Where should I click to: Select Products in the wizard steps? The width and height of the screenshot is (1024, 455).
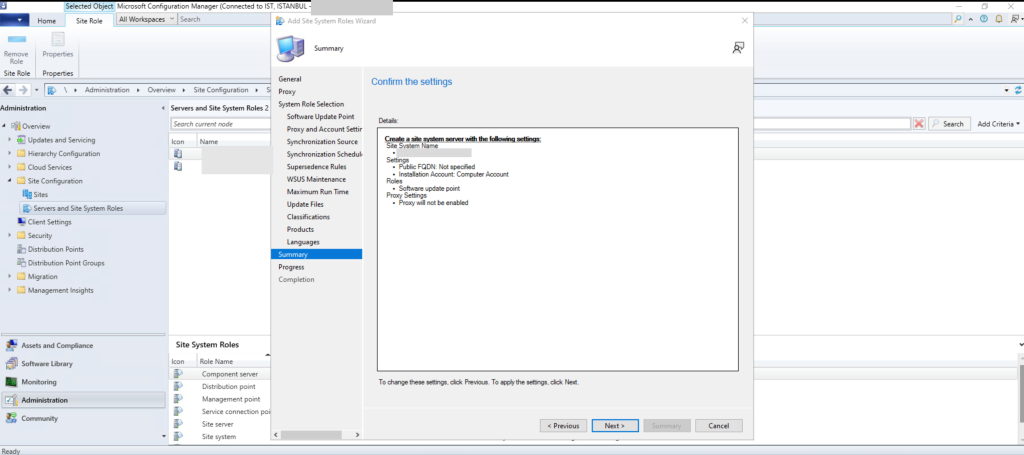[300, 229]
